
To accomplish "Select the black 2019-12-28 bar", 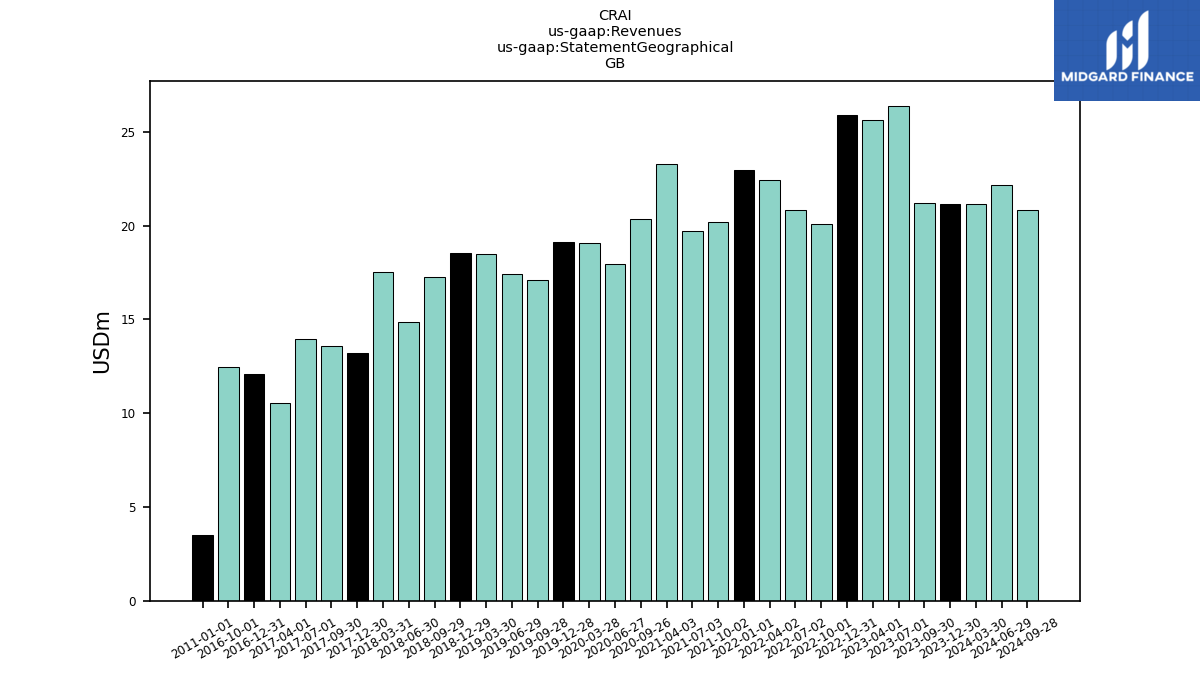I will click(x=564, y=422).
